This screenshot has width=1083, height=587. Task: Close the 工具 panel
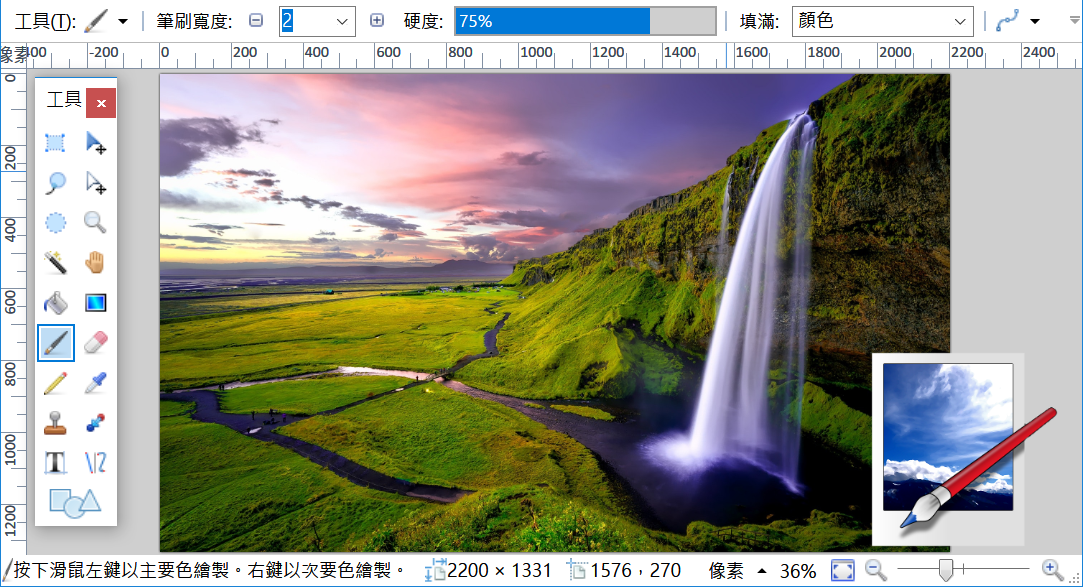pyautogui.click(x=101, y=104)
